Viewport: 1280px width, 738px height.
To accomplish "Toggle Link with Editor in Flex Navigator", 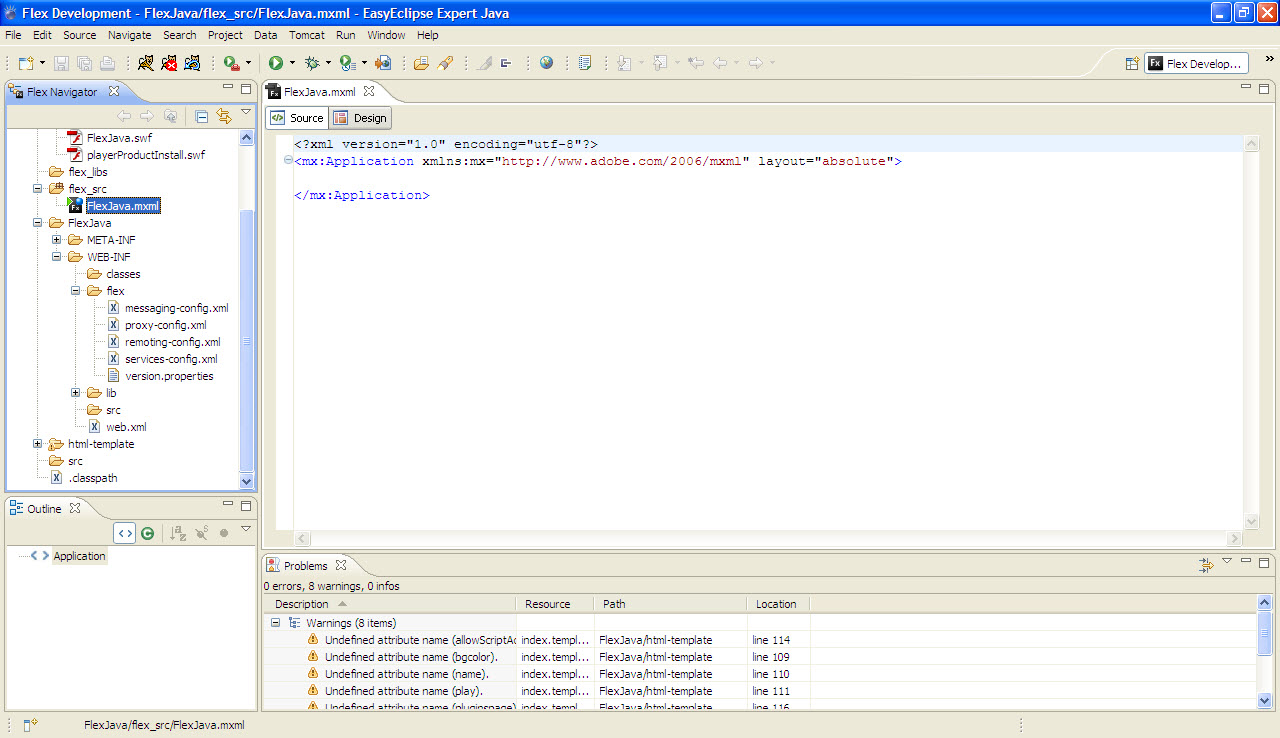I will coord(223,116).
